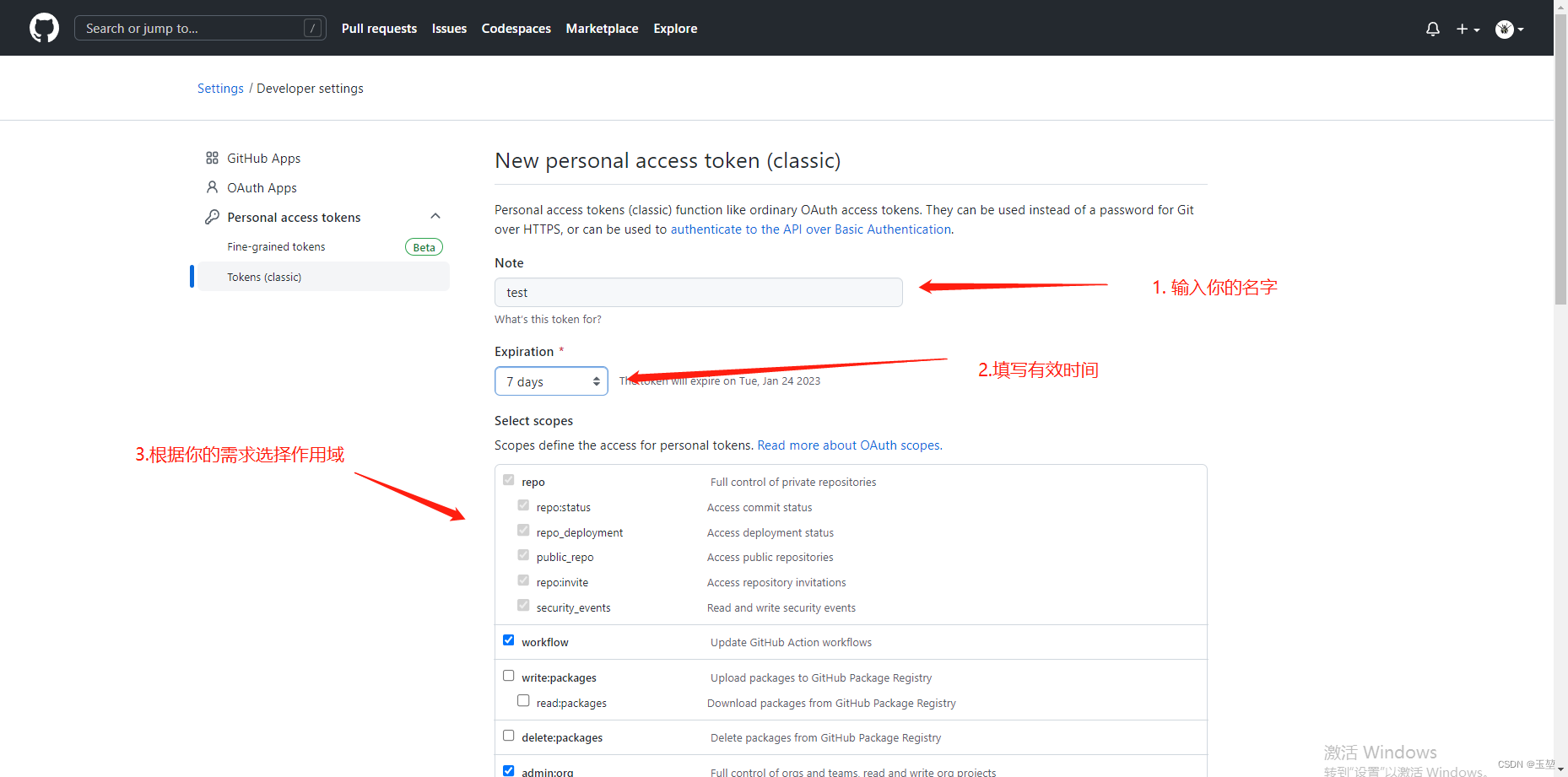1568x777 pixels.
Task: Toggle the repo scope checkbox
Action: coord(509,480)
